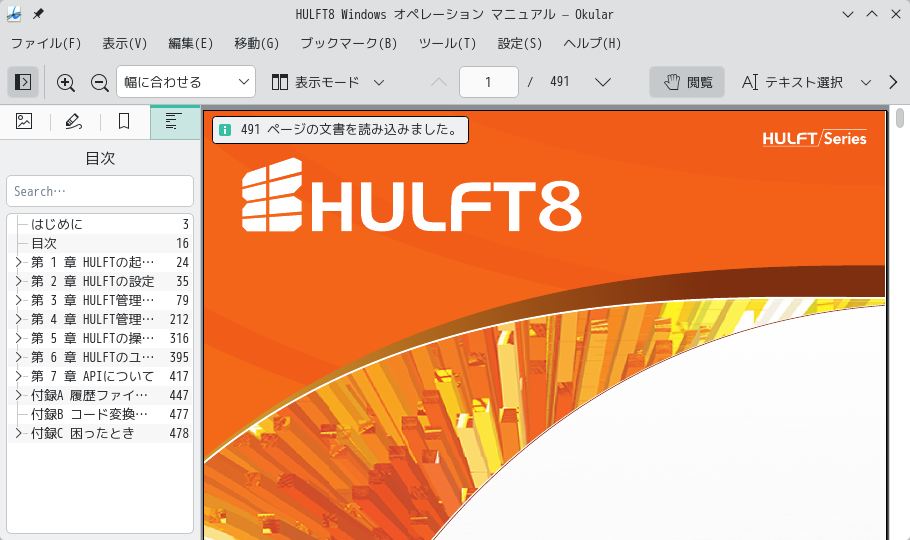Screen dimensions: 910x540
Task: Click the 491 ページ loaded notification
Action: 341,129
